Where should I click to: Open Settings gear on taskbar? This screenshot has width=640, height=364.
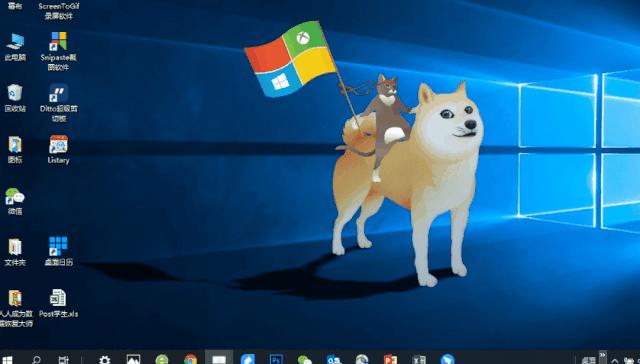point(105,360)
